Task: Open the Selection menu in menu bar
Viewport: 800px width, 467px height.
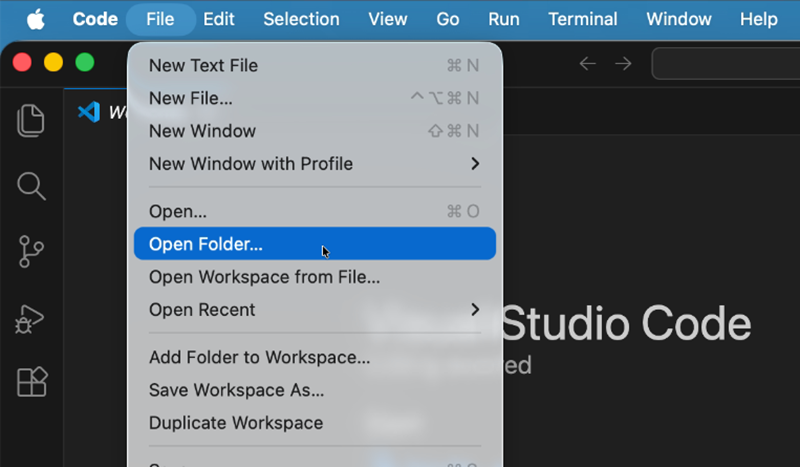Action: pyautogui.click(x=301, y=19)
